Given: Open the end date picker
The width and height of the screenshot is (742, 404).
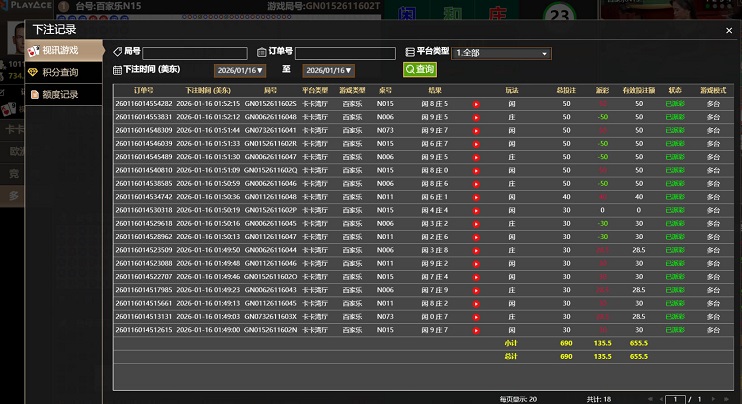Looking at the screenshot, I should click(328, 71).
